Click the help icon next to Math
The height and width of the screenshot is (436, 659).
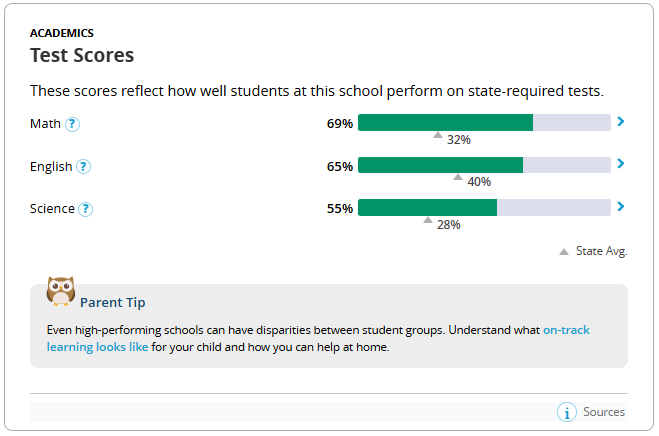72,124
